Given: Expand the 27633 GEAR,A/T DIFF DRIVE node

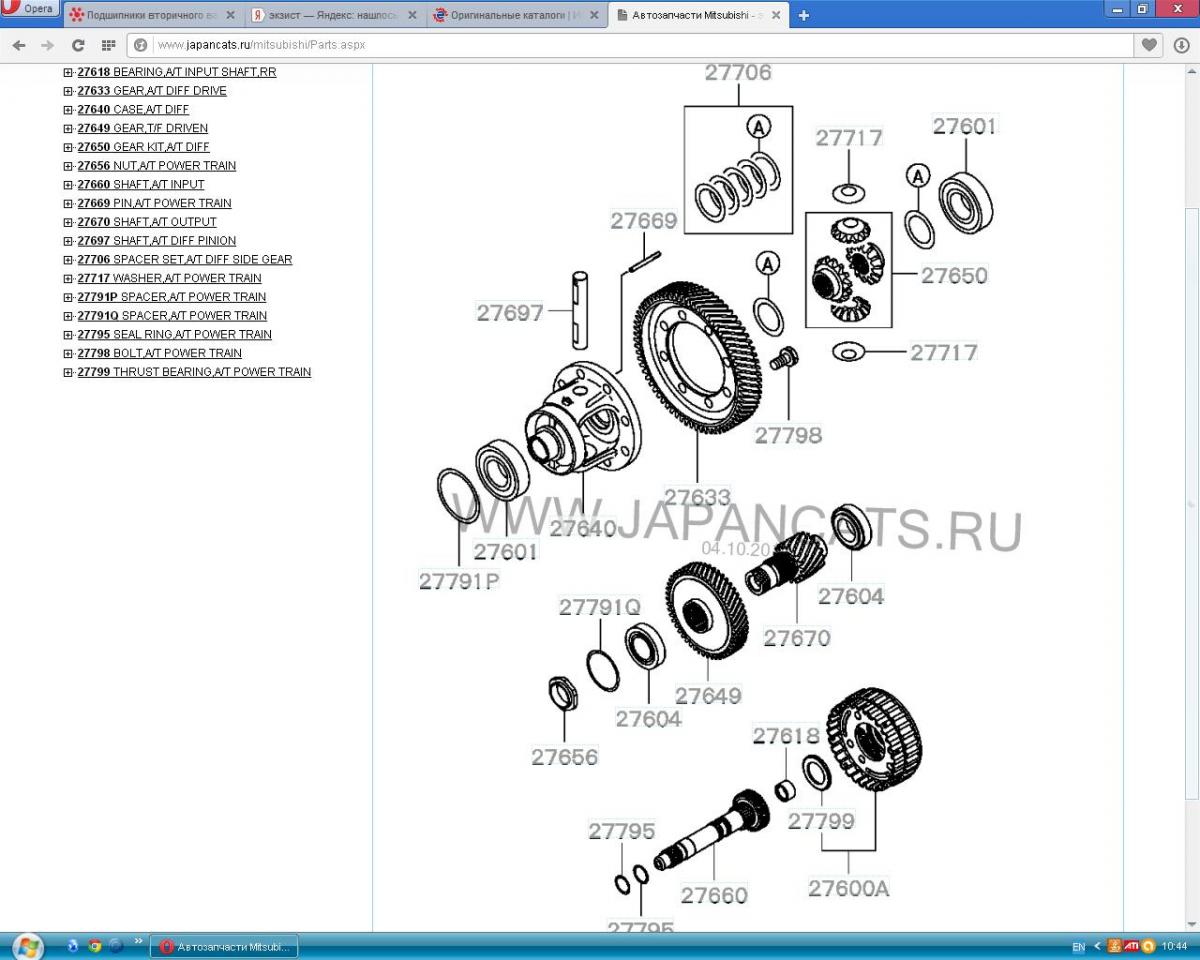Looking at the screenshot, I should [68, 91].
